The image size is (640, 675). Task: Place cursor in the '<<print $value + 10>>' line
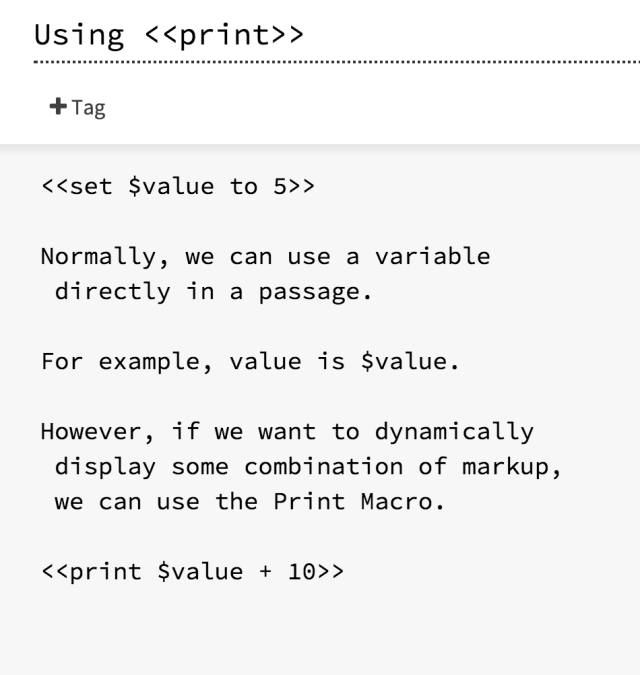pos(193,572)
